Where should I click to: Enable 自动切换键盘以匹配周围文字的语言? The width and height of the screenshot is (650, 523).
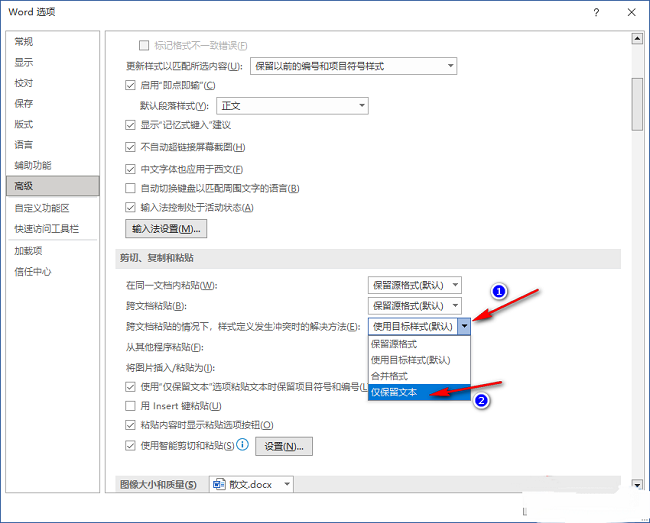[x=130, y=188]
